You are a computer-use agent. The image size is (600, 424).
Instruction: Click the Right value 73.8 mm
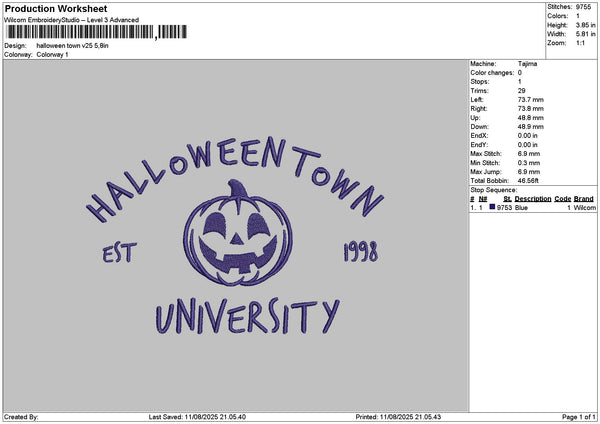[x=530, y=109]
